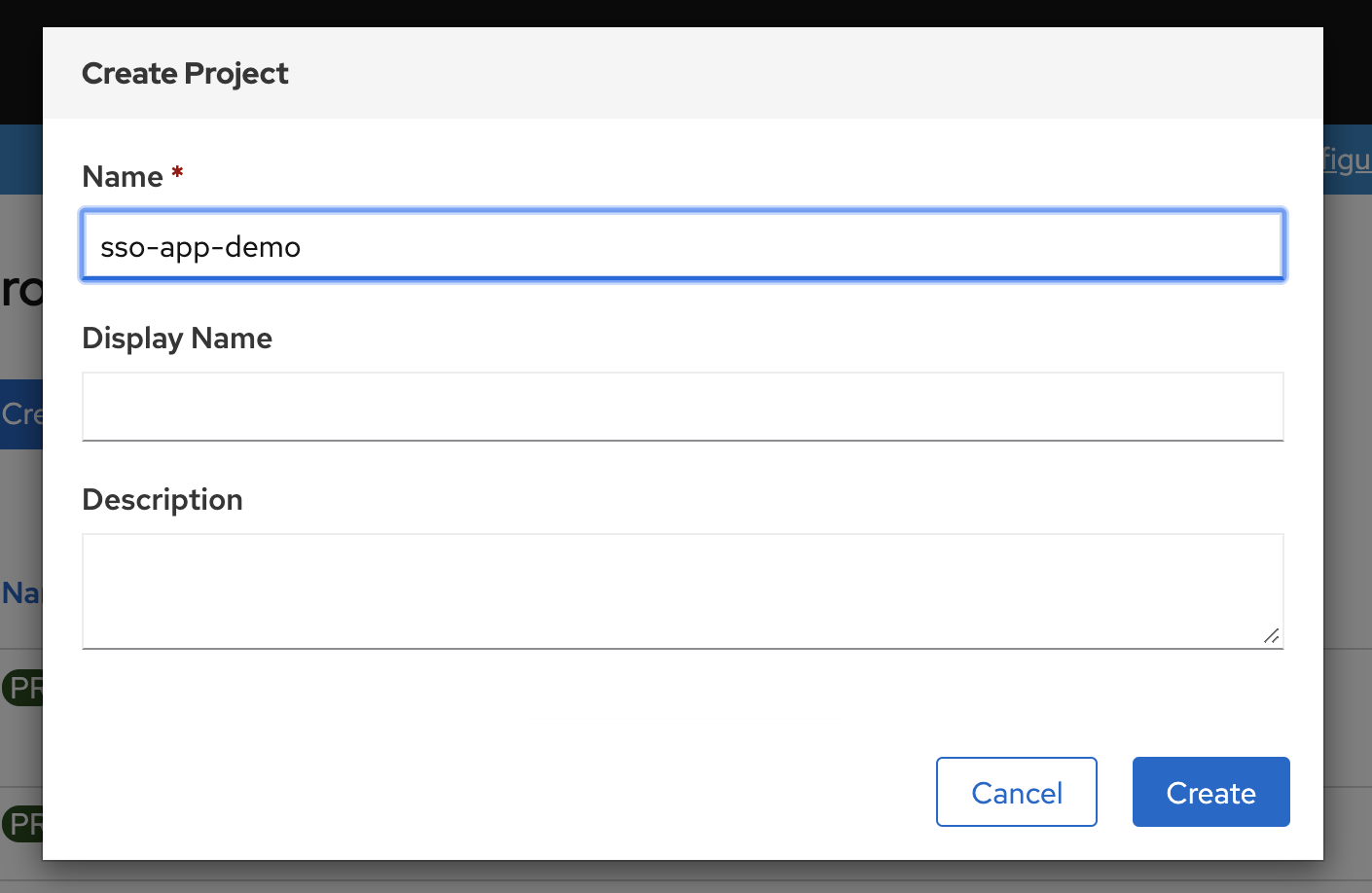Click the Name field label
Viewport: 1372px width, 893px height.
tap(123, 177)
